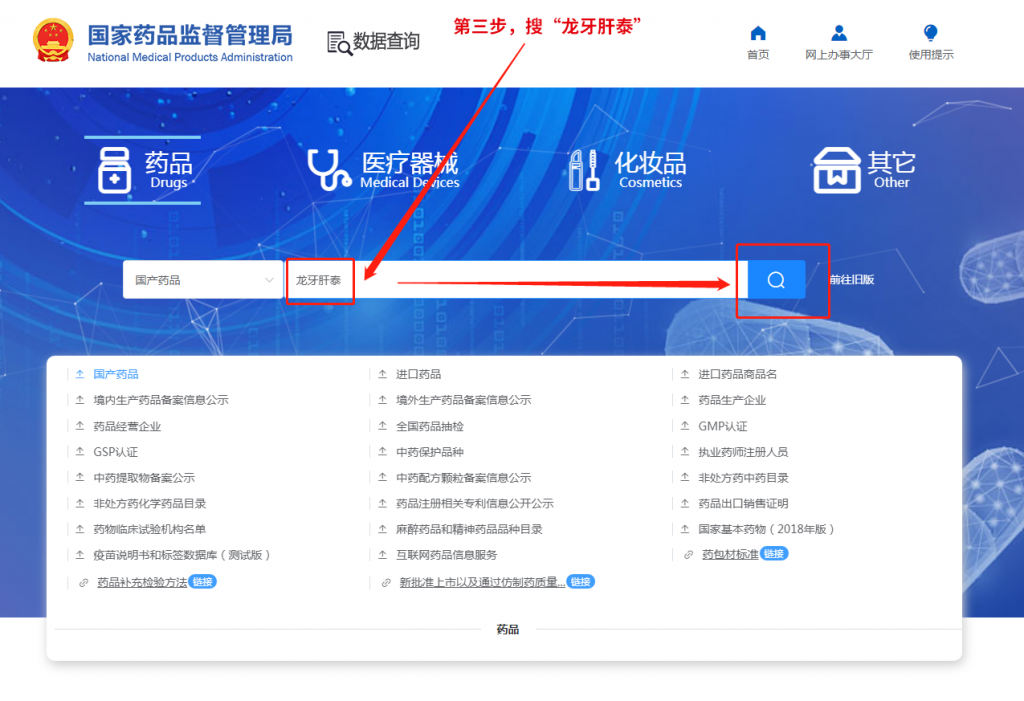Open 疫苗说明书和标签数据库（测试版）

(182, 555)
